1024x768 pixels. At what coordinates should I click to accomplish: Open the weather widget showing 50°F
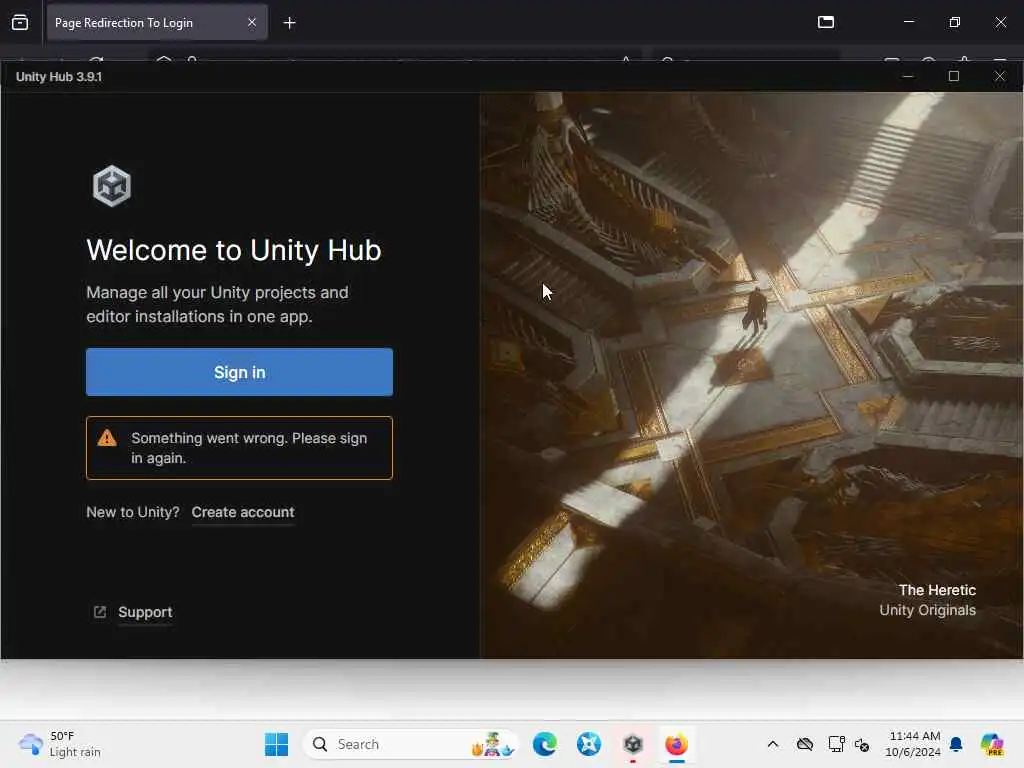click(59, 744)
